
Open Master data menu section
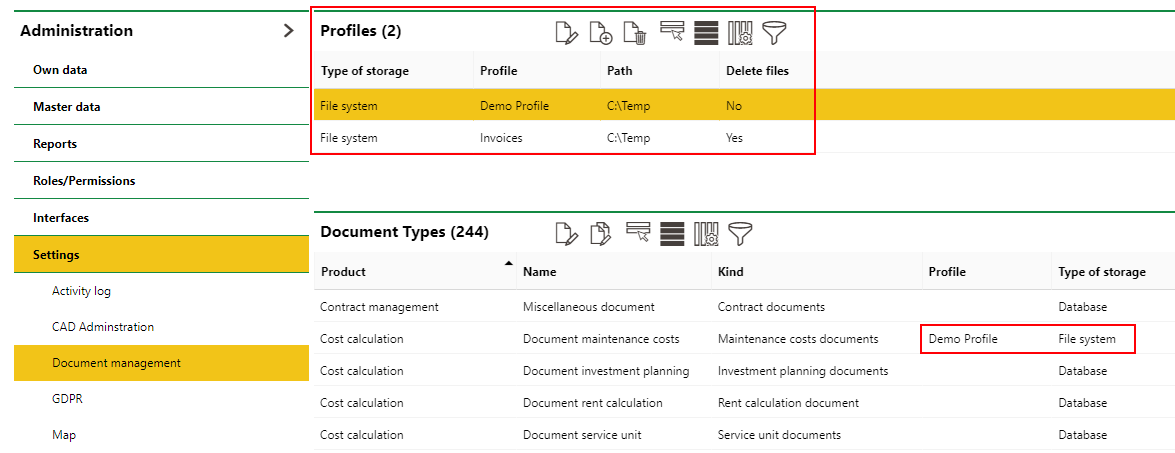coord(161,107)
